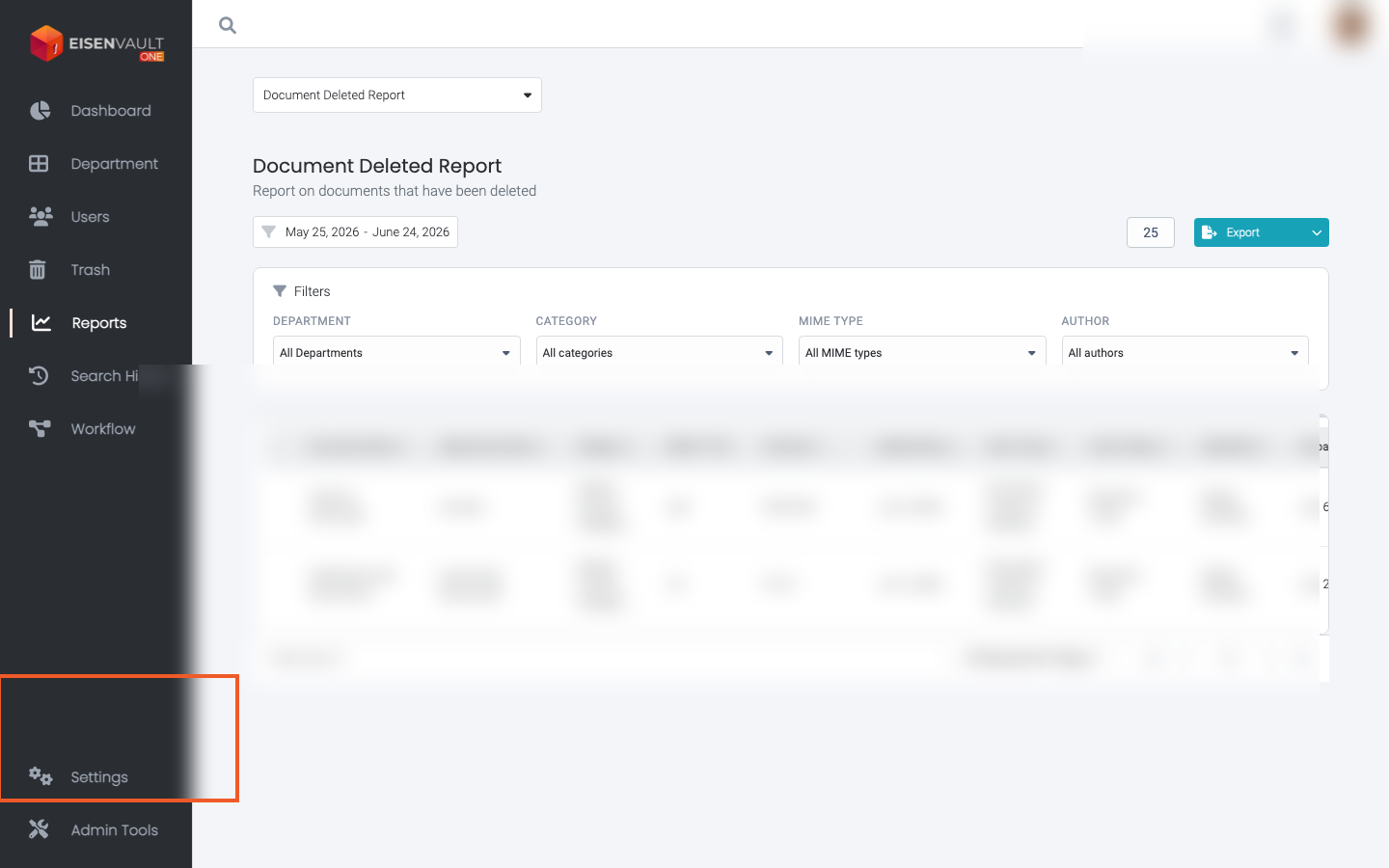Open the Export options chevron
This screenshot has width=1389, height=868.
[x=1317, y=232]
